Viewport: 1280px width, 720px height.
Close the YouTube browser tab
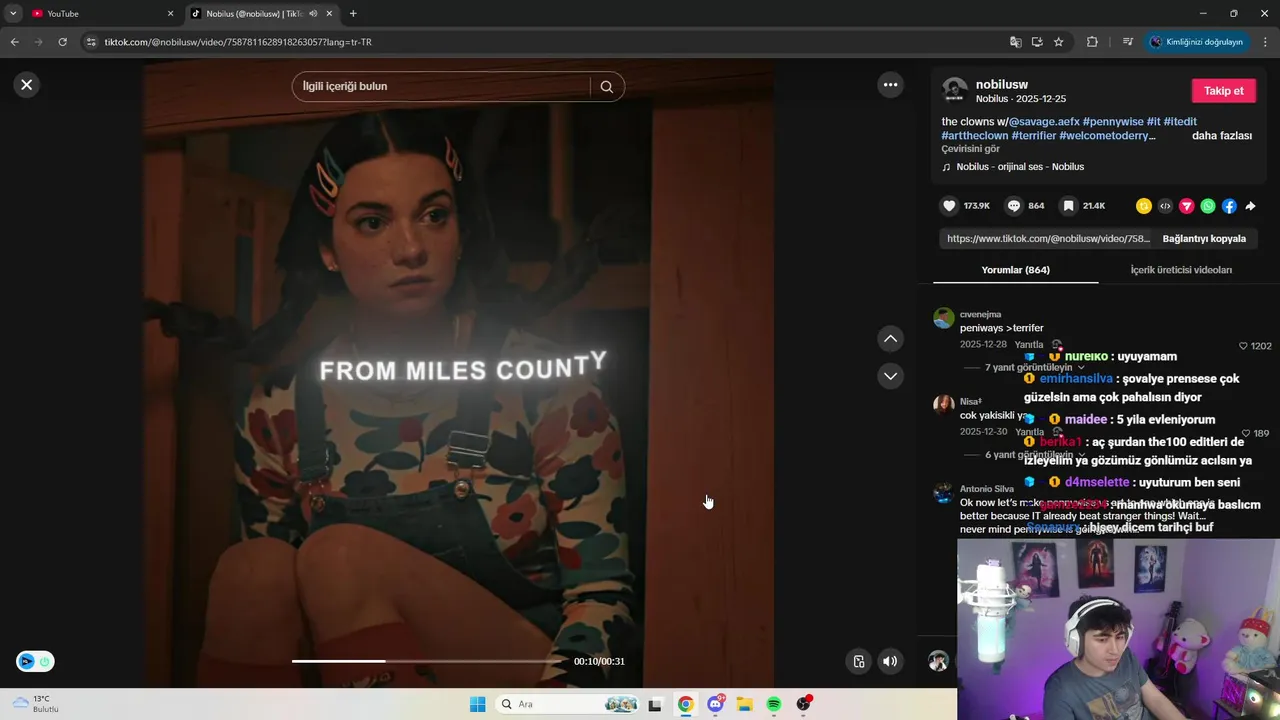tap(170, 14)
